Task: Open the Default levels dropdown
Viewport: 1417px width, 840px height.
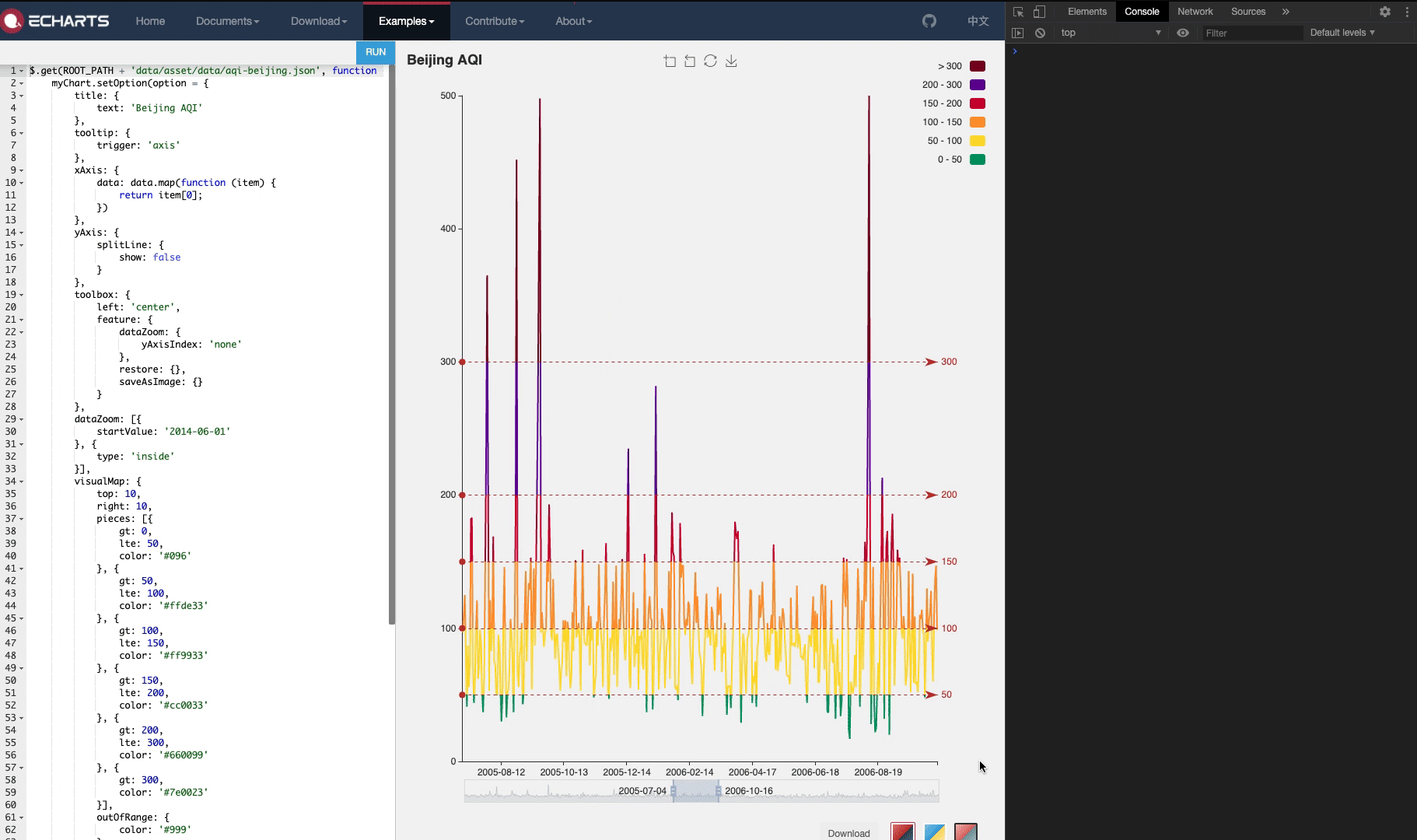Action: tap(1342, 33)
